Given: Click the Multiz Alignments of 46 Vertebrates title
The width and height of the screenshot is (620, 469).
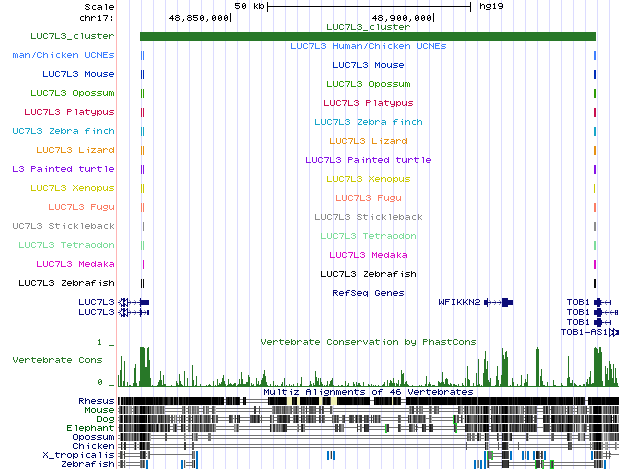Looking at the screenshot, I should coord(368,392).
